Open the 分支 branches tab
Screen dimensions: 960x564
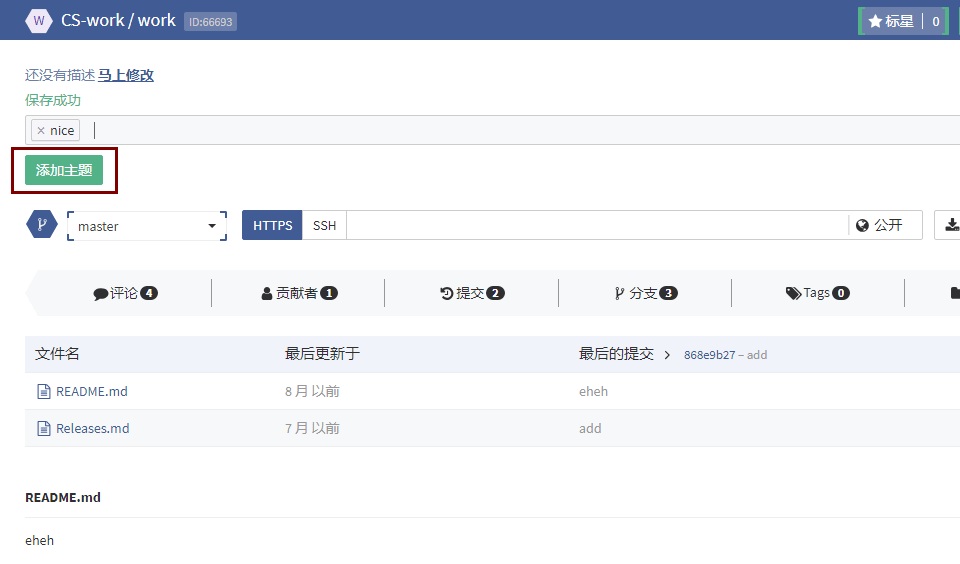(645, 293)
